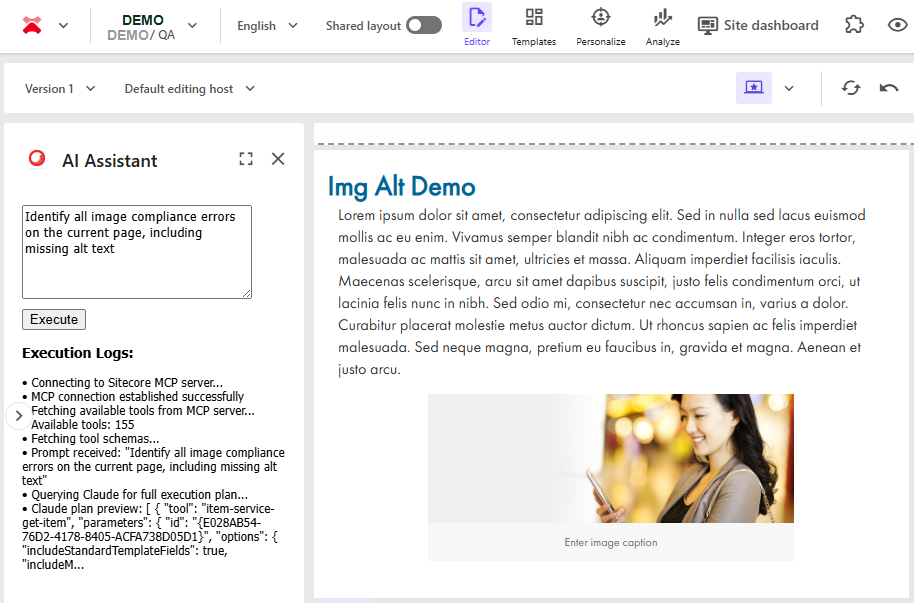Click the Sitecore logo icon
This screenshot has height=603, width=914.
32,26
